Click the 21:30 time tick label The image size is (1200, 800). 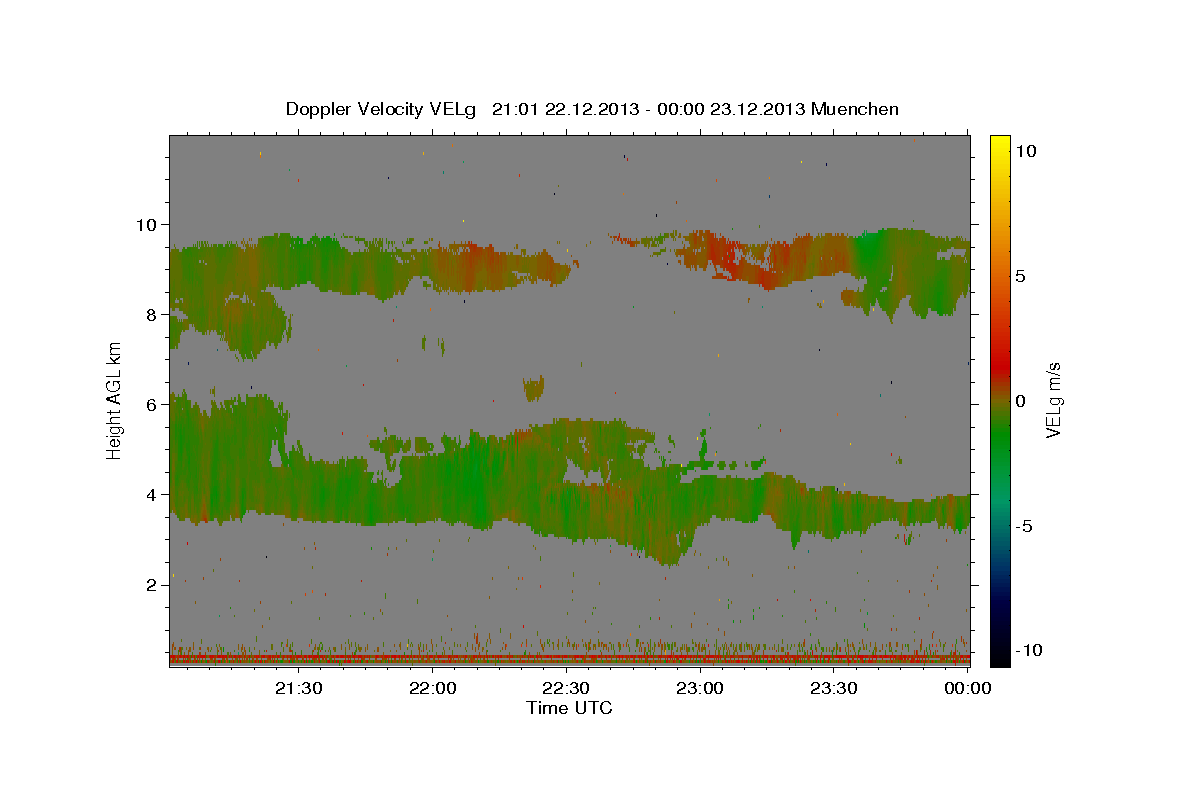299,688
